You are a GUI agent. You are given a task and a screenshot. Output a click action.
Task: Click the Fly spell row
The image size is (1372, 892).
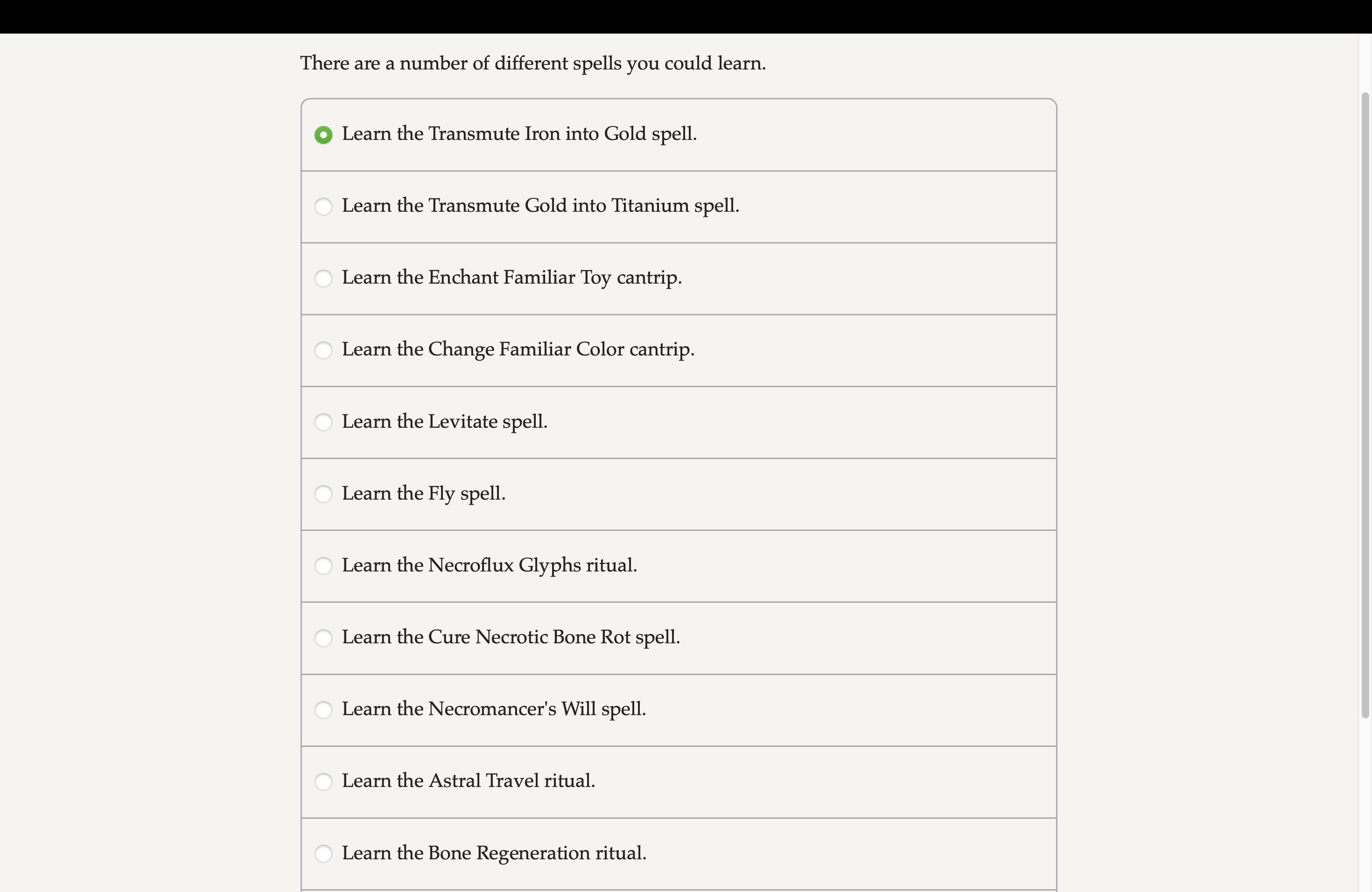point(634,495)
